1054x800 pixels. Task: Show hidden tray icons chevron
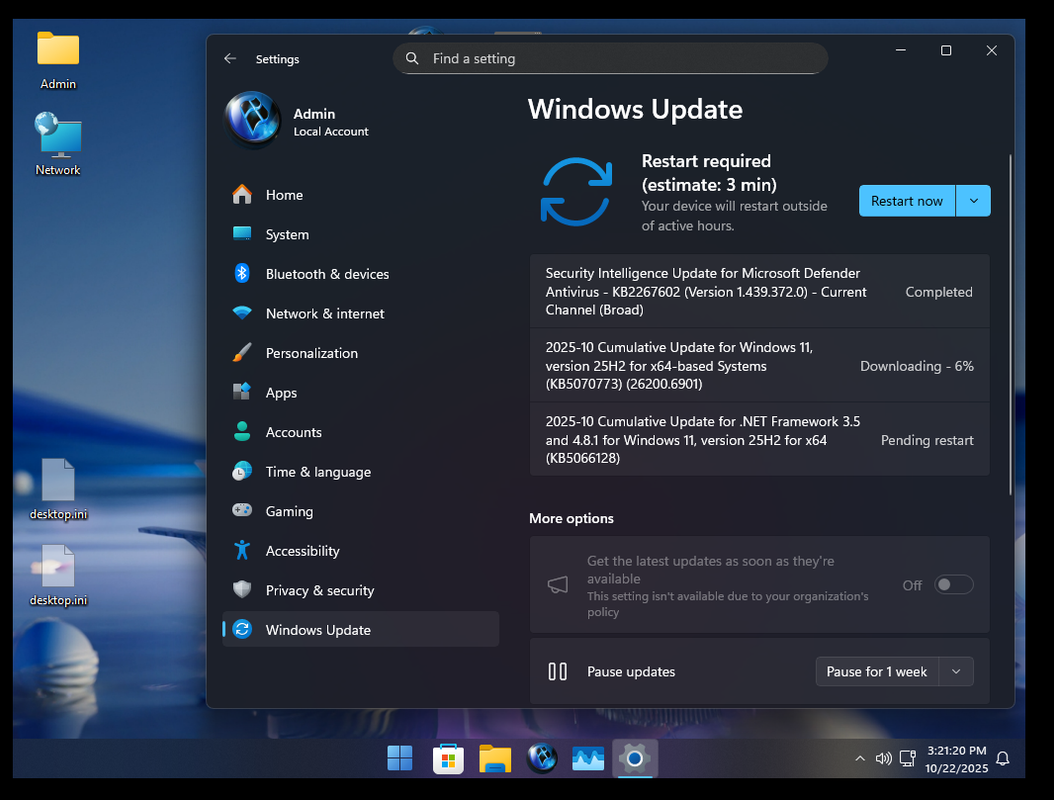[x=860, y=758]
